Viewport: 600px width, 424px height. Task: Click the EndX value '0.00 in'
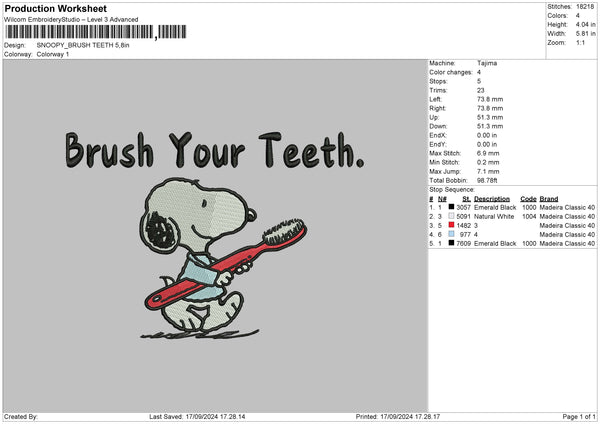(x=487, y=135)
